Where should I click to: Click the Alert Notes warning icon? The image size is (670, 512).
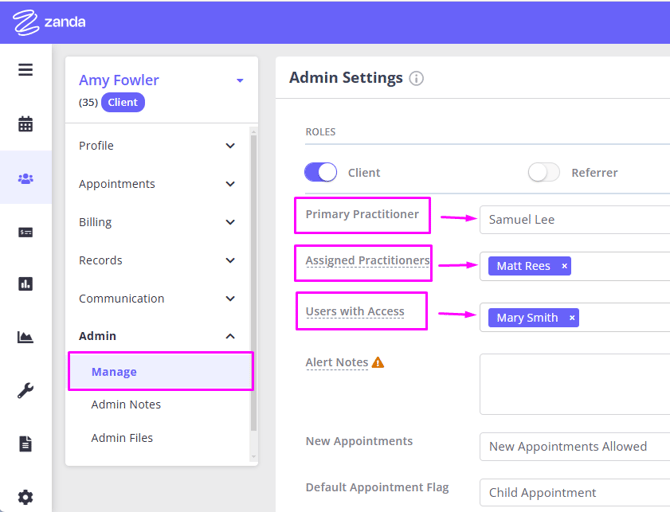click(x=378, y=362)
